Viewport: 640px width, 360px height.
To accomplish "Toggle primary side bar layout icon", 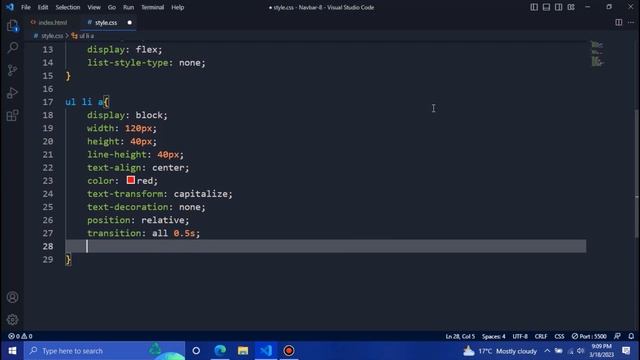I will point(534,7).
